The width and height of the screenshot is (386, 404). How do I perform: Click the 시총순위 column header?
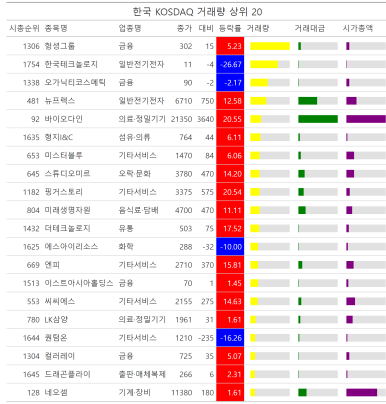[24, 28]
